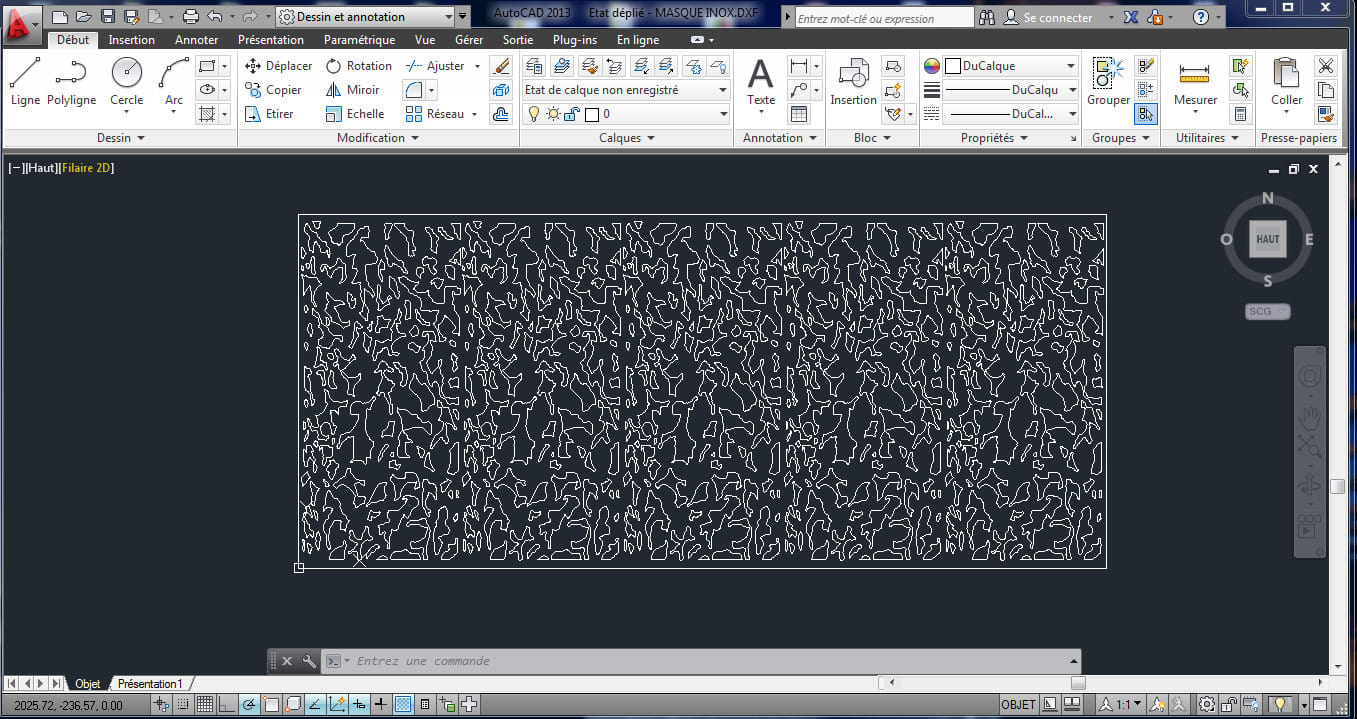1357x719 pixels.
Task: Click the Undo arrow icon
Action: pos(214,17)
